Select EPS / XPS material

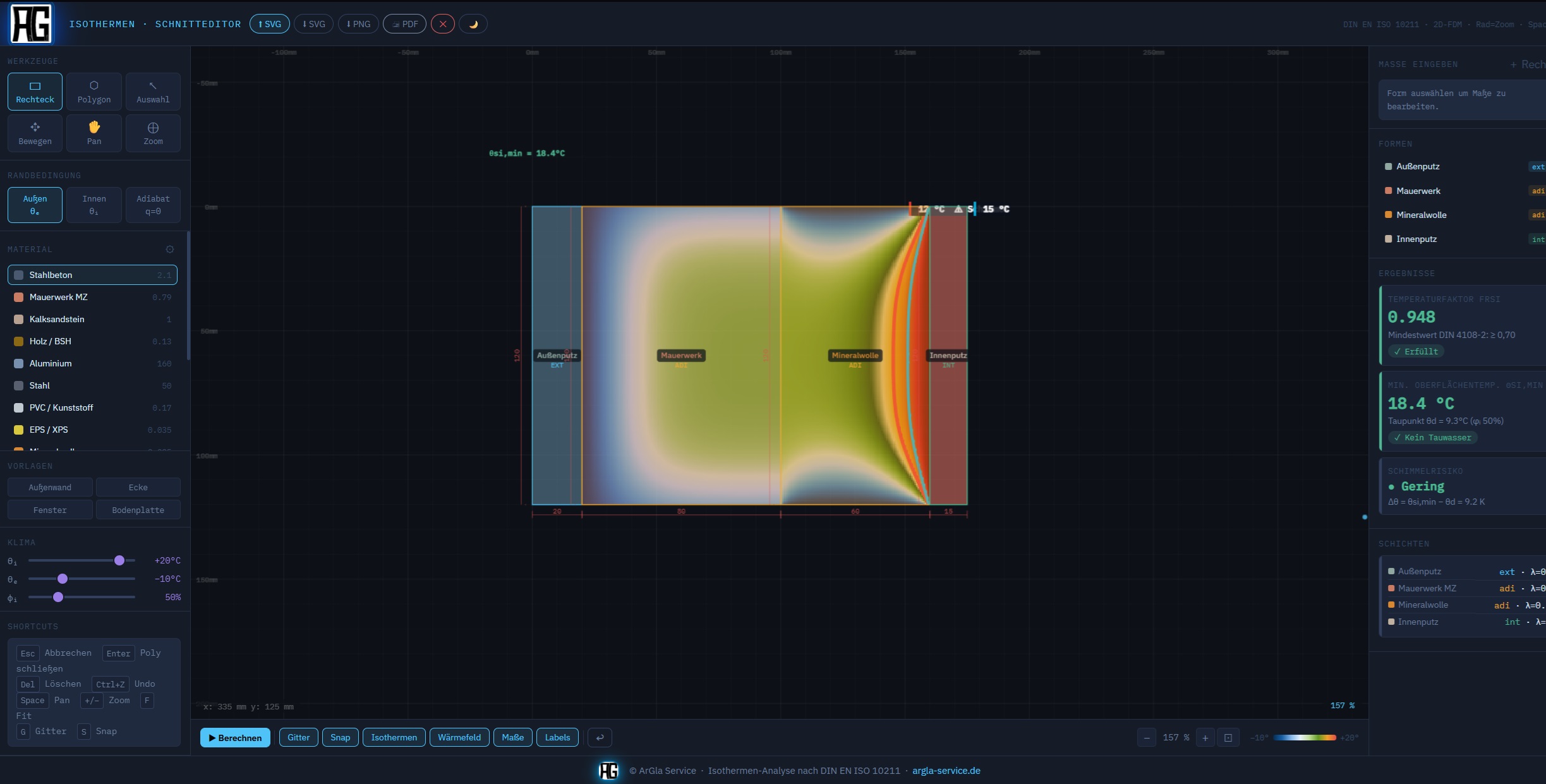(x=92, y=430)
